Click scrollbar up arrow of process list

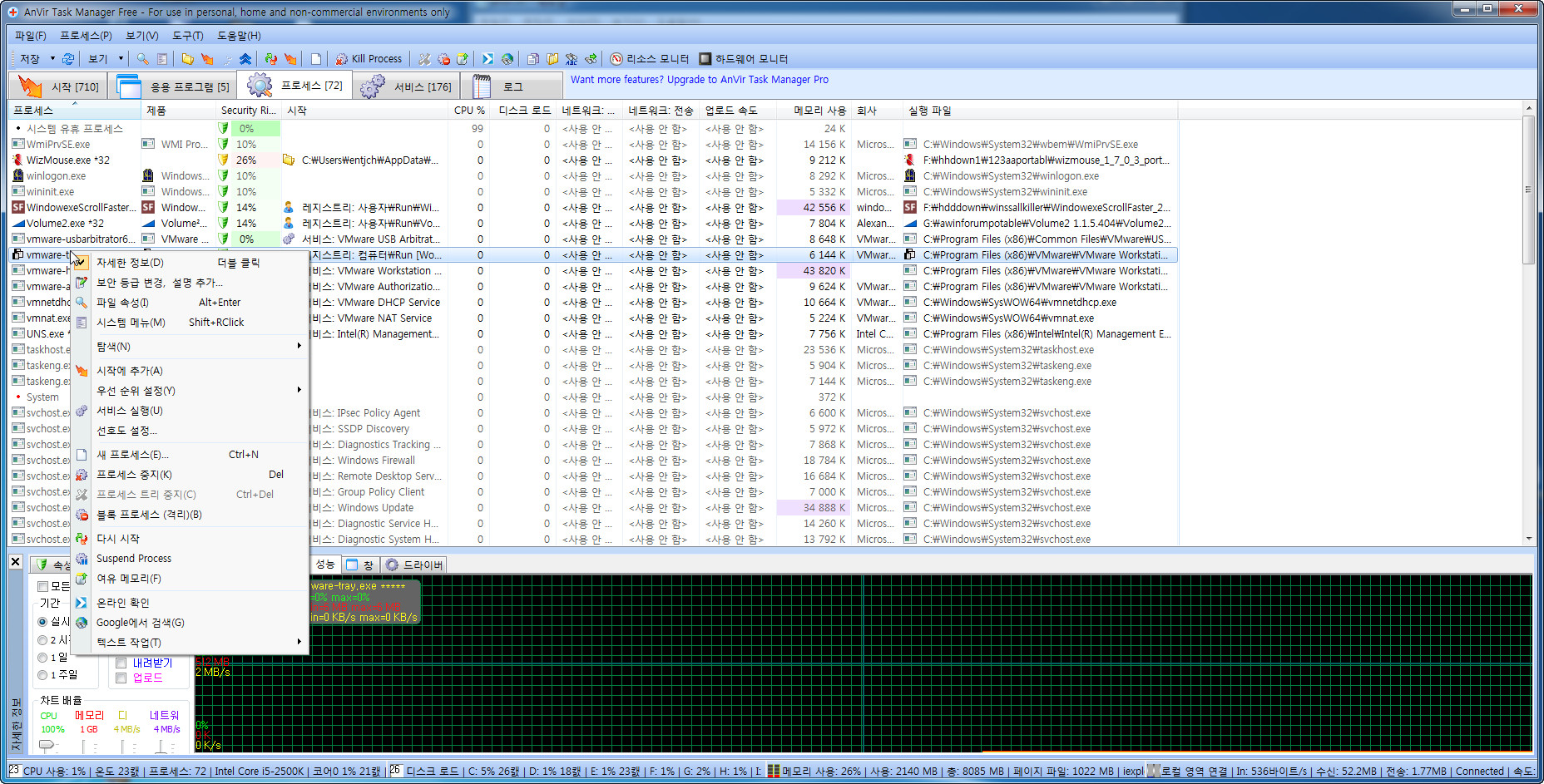[1528, 108]
